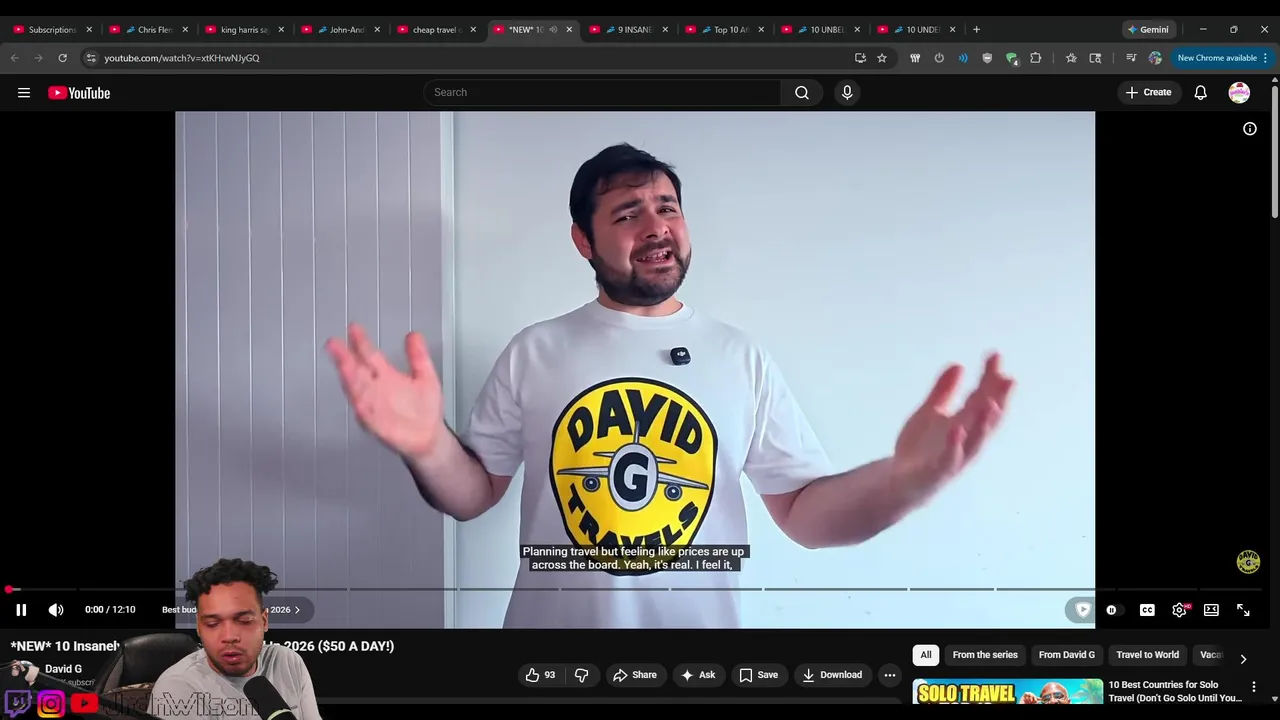Like the video showing 93 likes
Image resolution: width=1280 pixels, height=720 pixels.
(541, 675)
